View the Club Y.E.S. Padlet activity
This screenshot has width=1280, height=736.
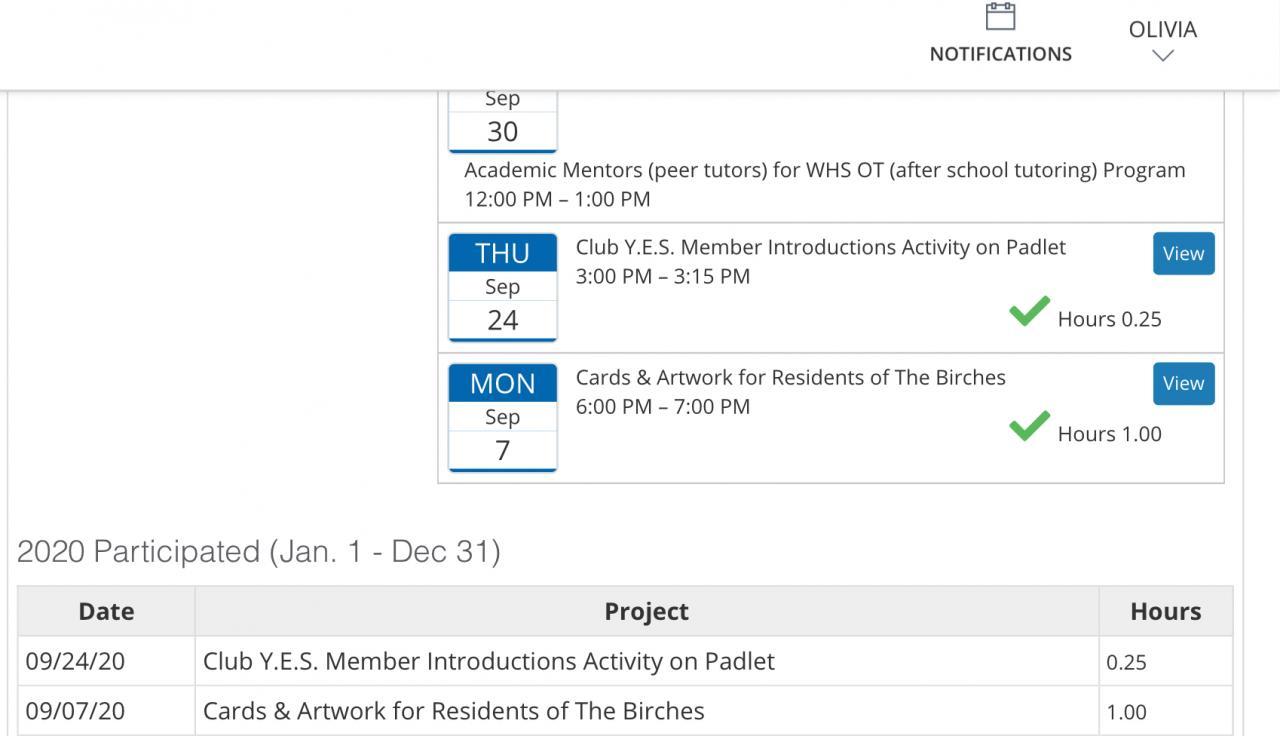click(x=1183, y=254)
